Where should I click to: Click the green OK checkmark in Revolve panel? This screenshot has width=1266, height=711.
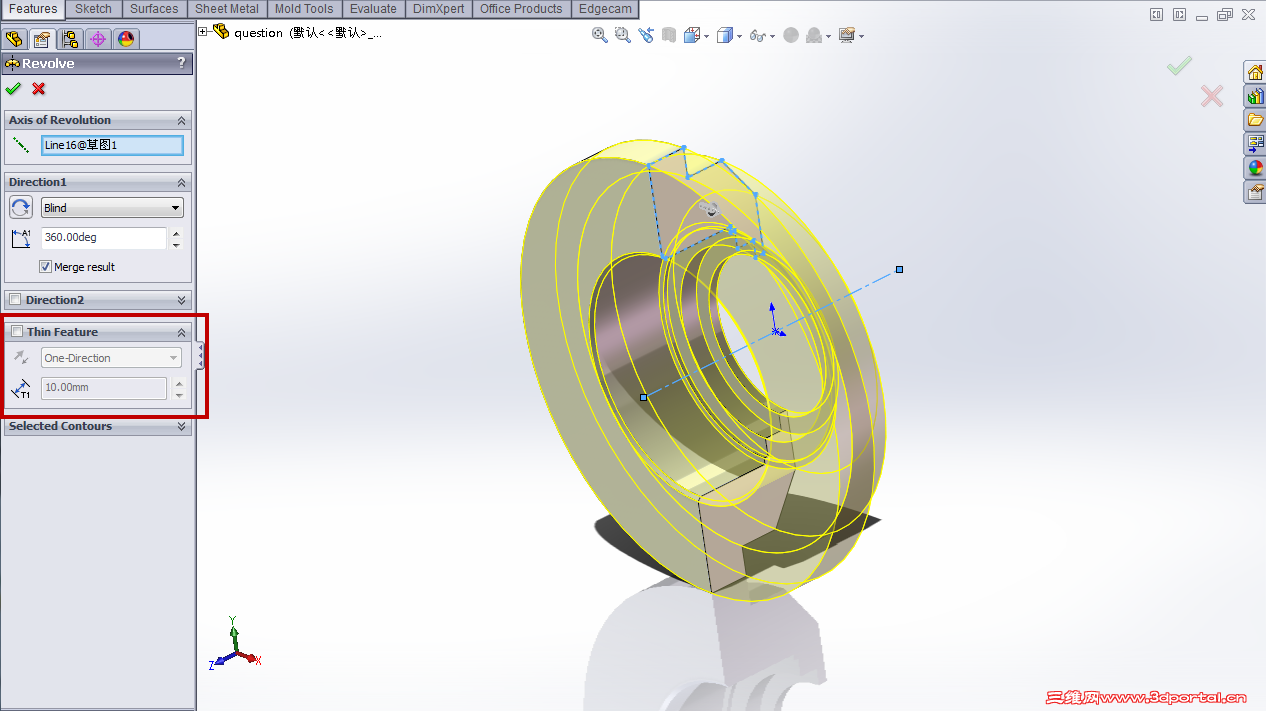point(13,88)
